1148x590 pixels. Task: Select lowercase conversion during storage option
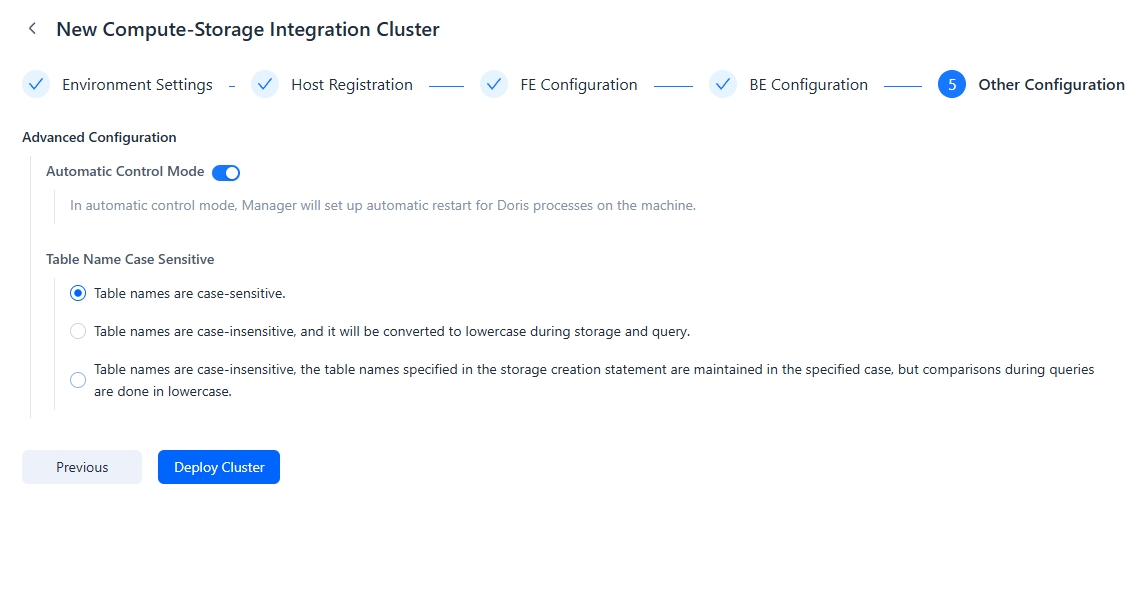tap(78, 330)
